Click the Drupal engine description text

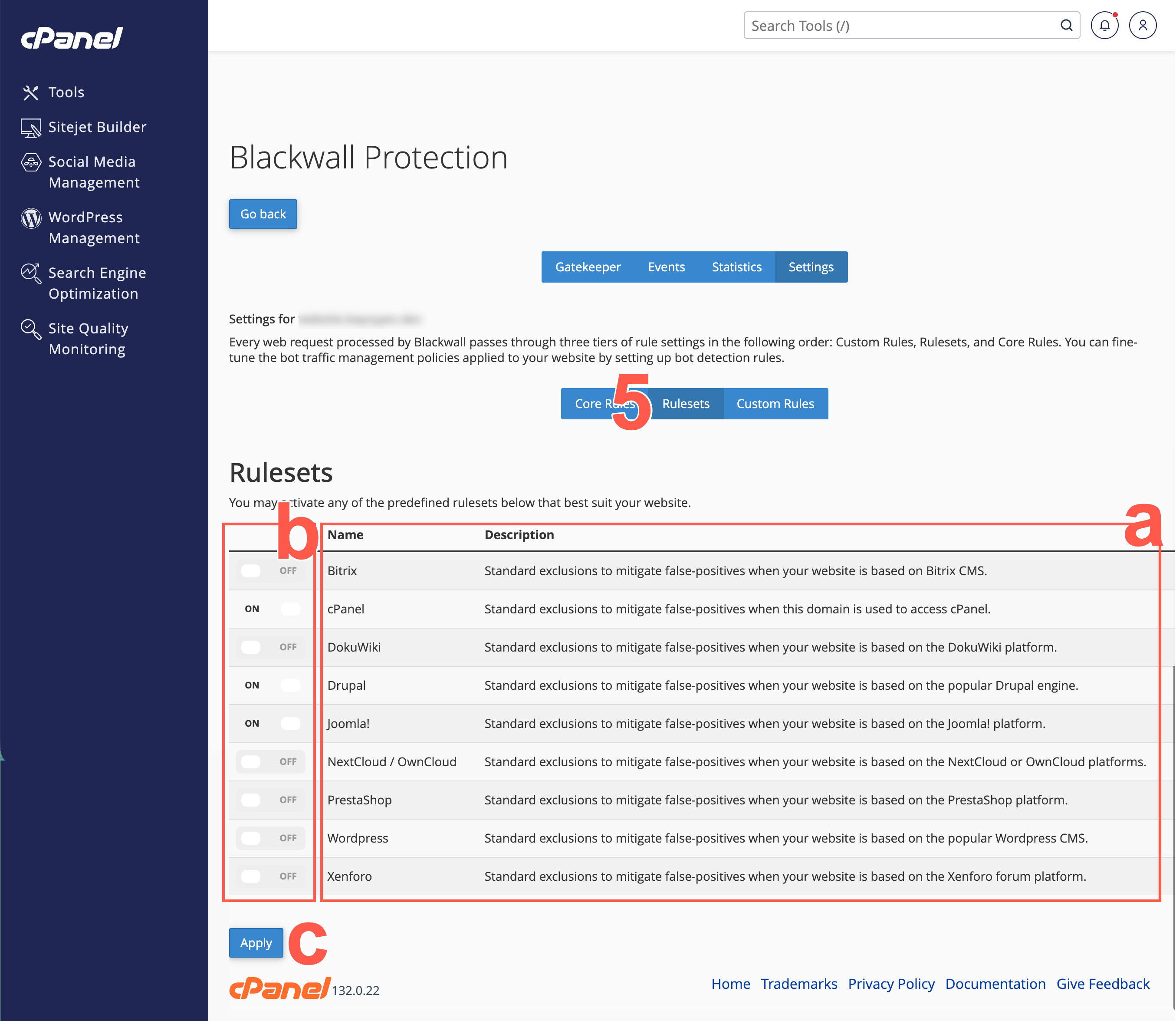[x=782, y=685]
